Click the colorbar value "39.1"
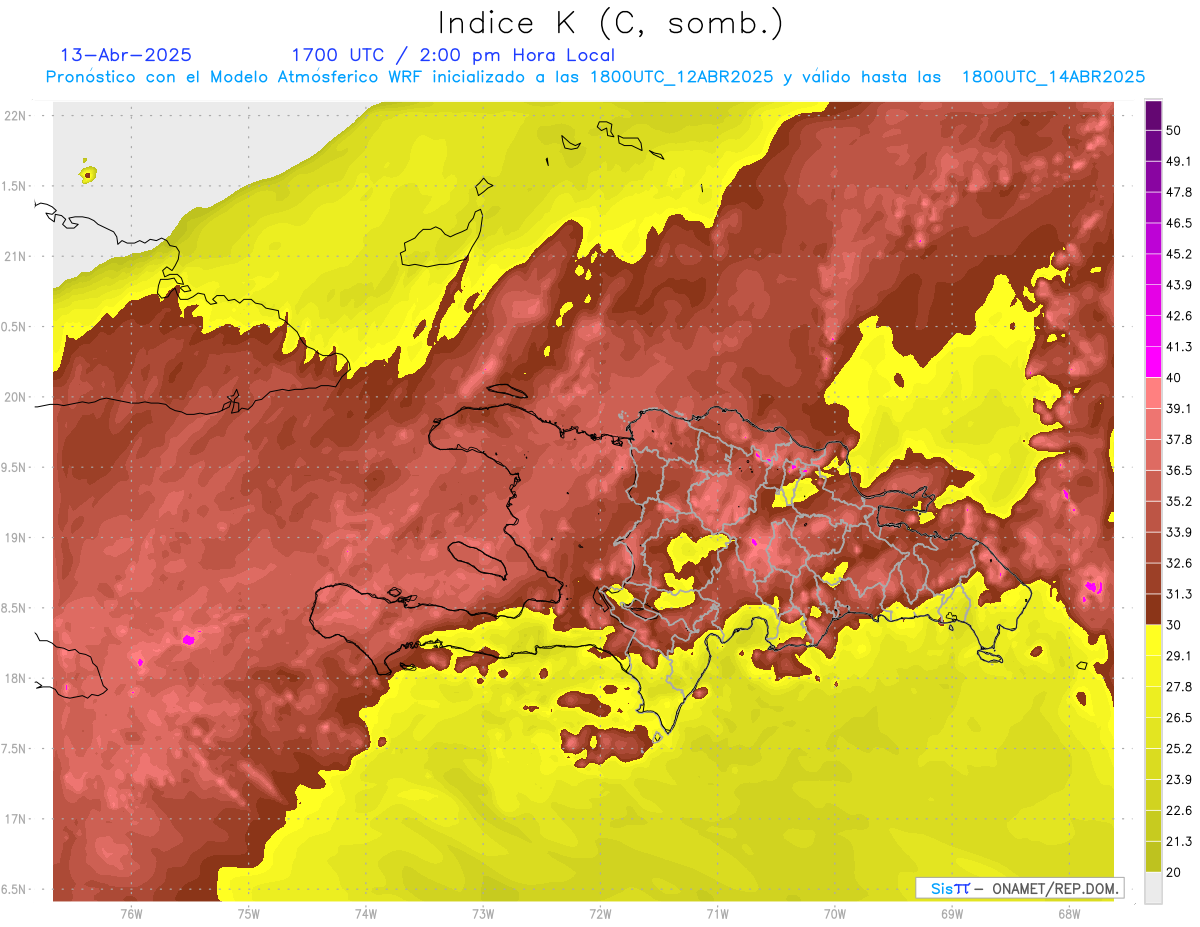Viewport: 1200px width, 927px height. (1179, 408)
